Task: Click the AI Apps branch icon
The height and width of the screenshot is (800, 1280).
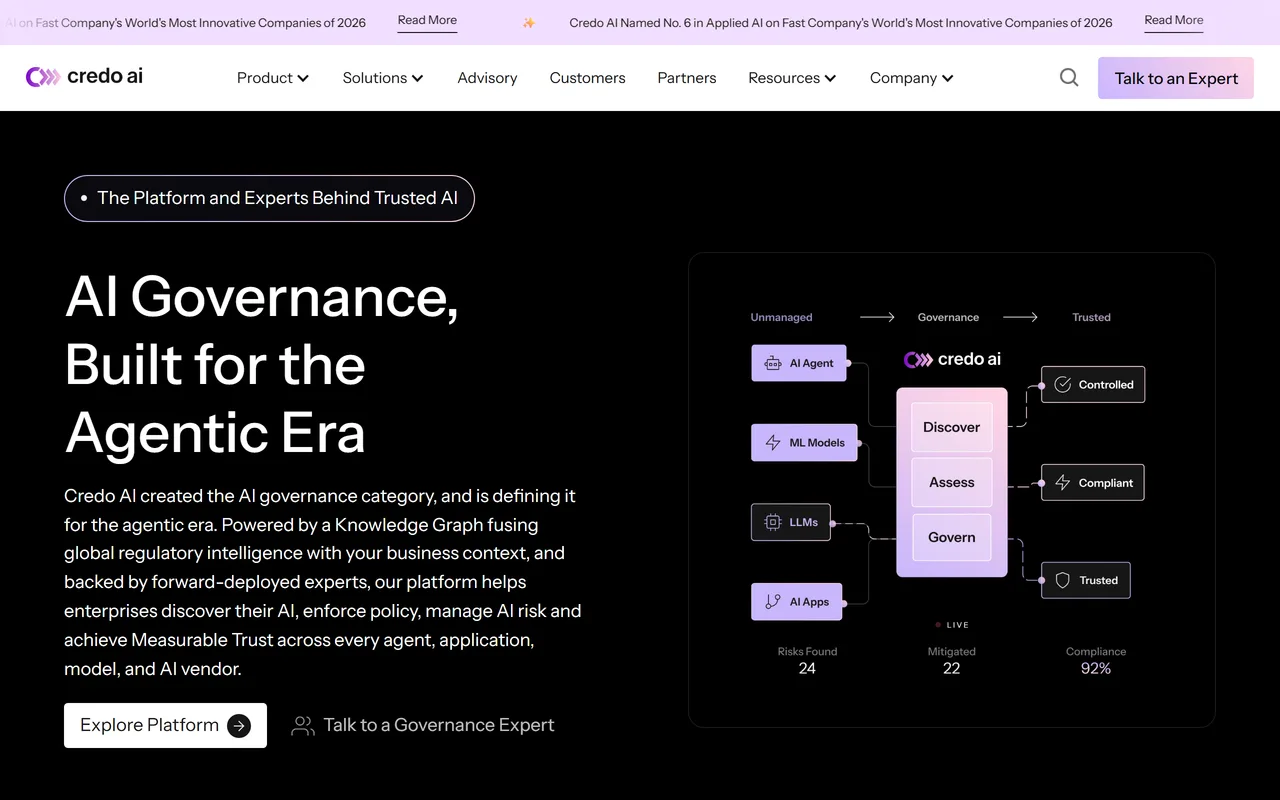Action: click(773, 602)
